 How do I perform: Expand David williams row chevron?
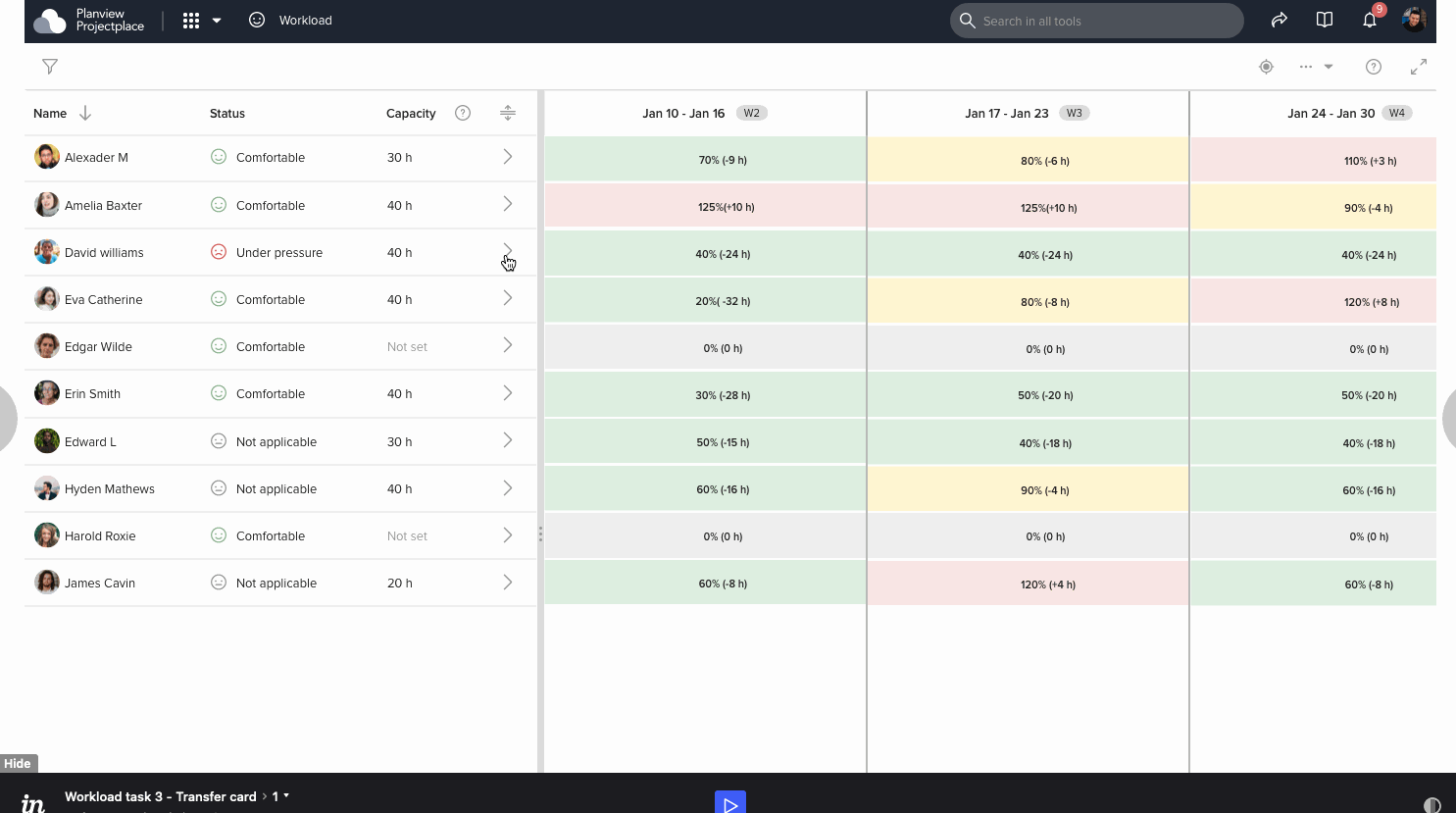point(507,251)
